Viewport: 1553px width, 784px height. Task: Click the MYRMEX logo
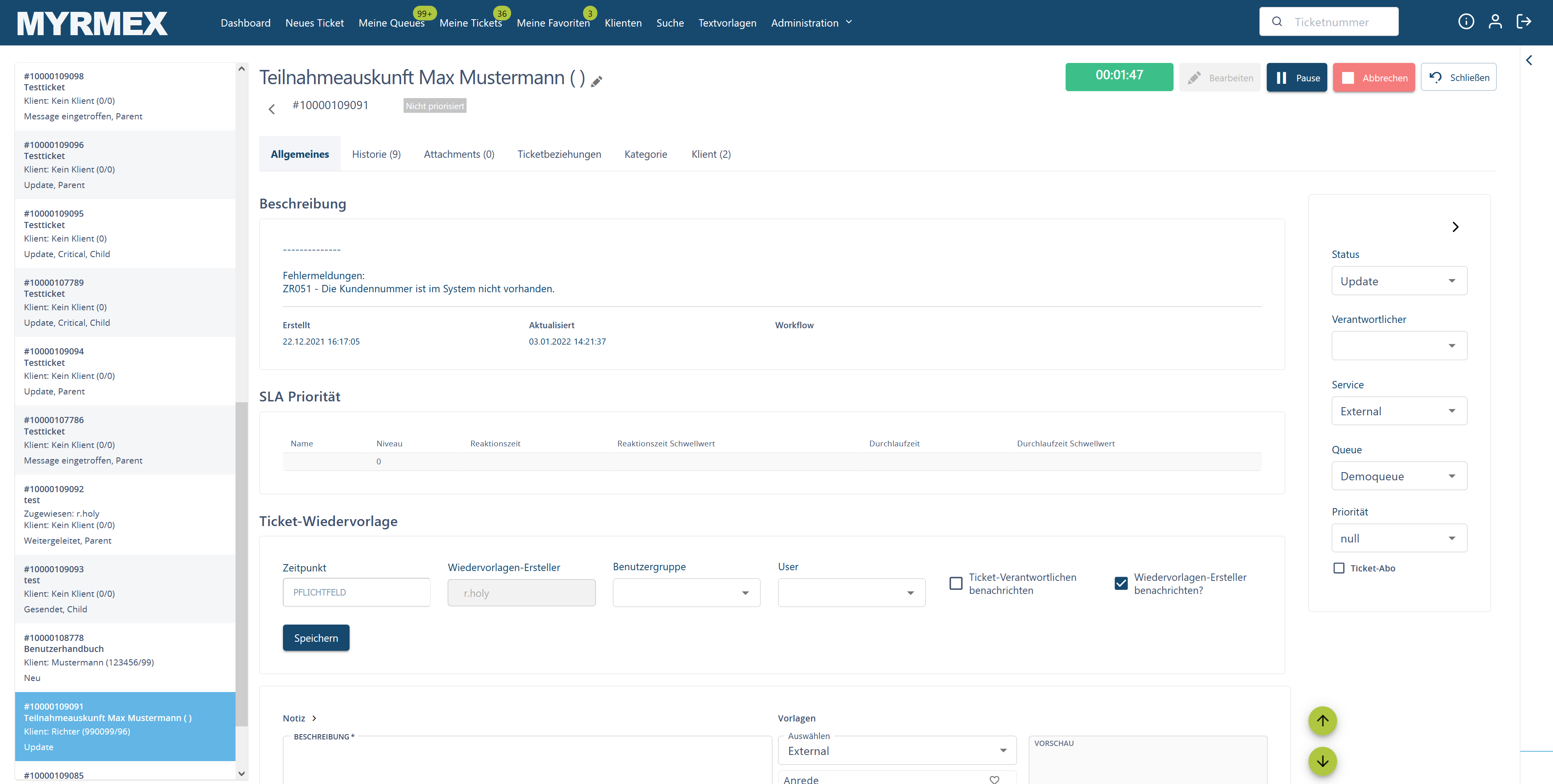coord(92,23)
